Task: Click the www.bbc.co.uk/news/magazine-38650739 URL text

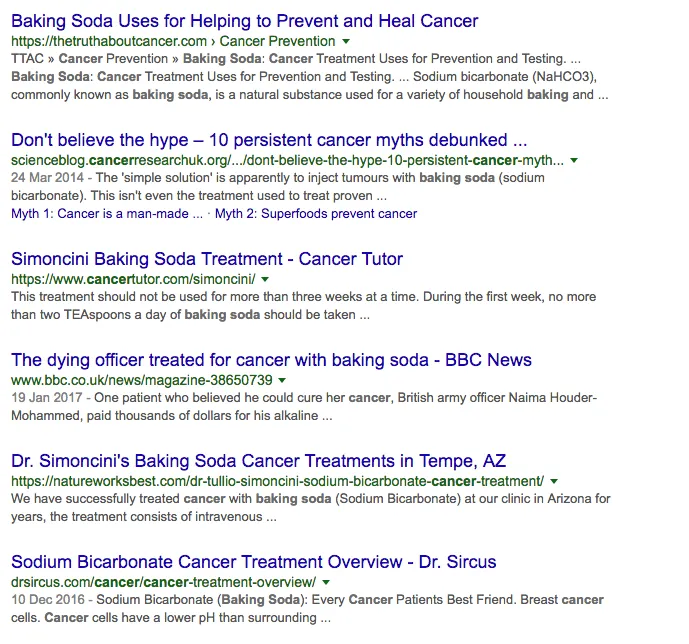Action: [x=142, y=380]
